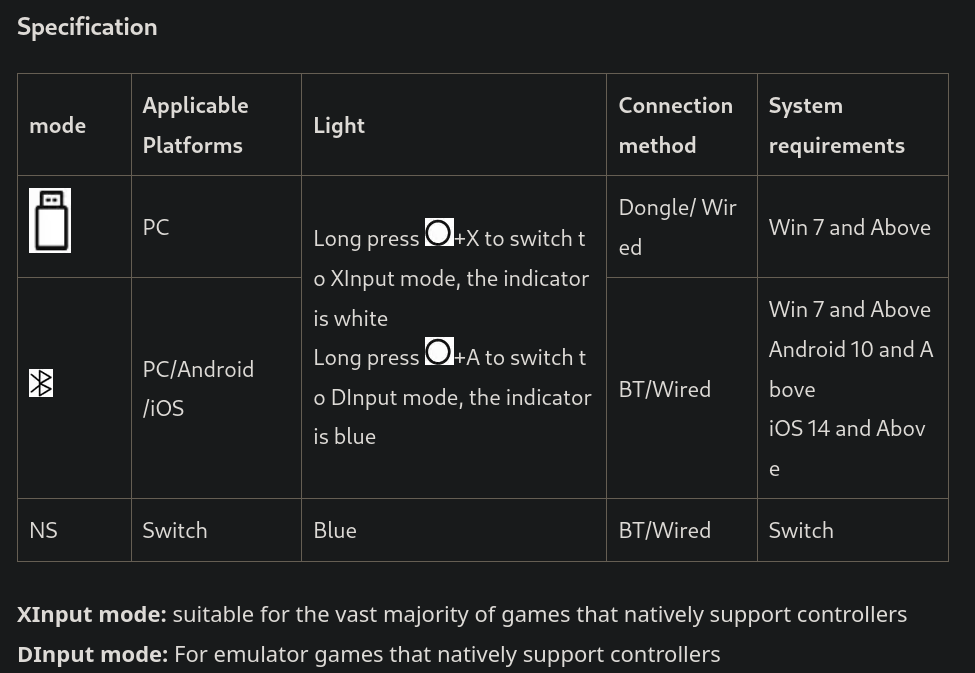Select the Applicable Platforms column header
This screenshot has width=975, height=673.
(195, 125)
